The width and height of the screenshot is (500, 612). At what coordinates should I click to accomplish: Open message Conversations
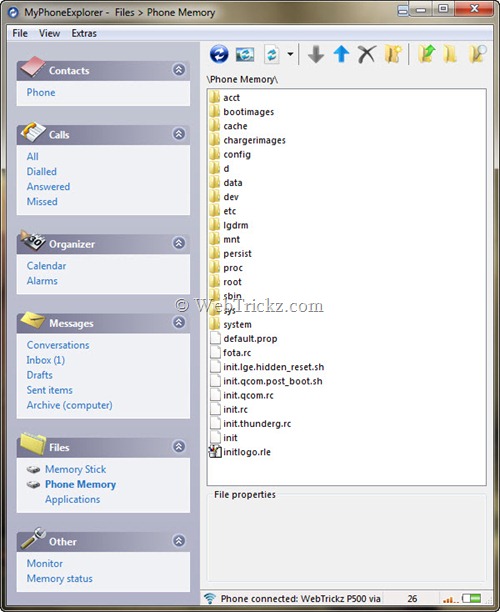pyautogui.click(x=58, y=345)
